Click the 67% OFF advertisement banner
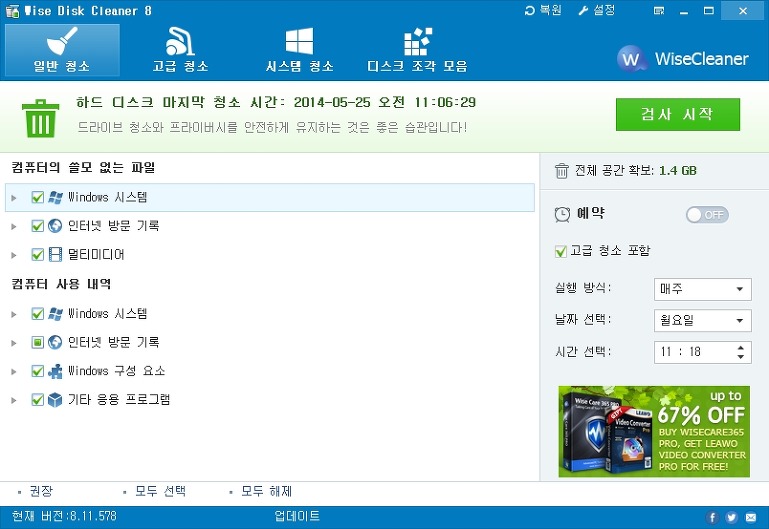This screenshot has width=769, height=529. [653, 431]
